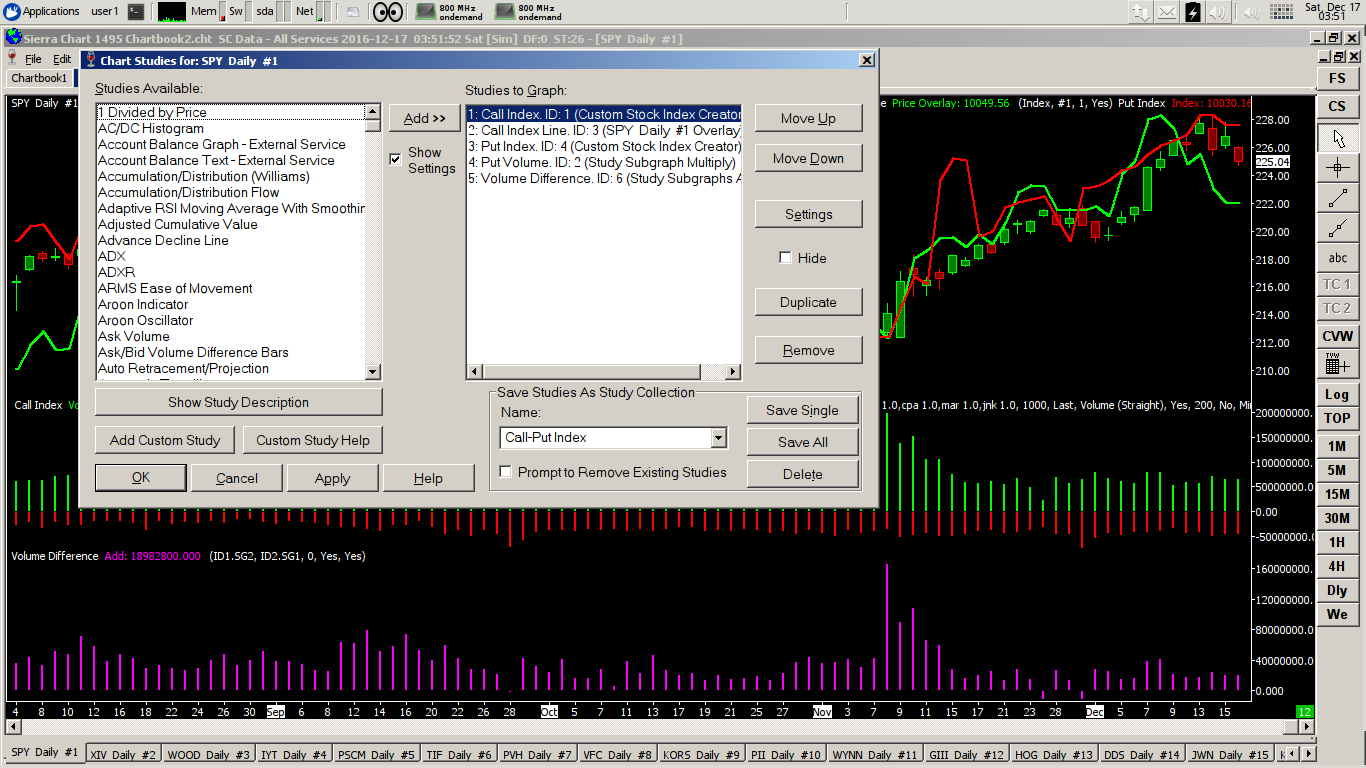Select the line drawing tool
The width and height of the screenshot is (1366, 768).
point(1337,198)
